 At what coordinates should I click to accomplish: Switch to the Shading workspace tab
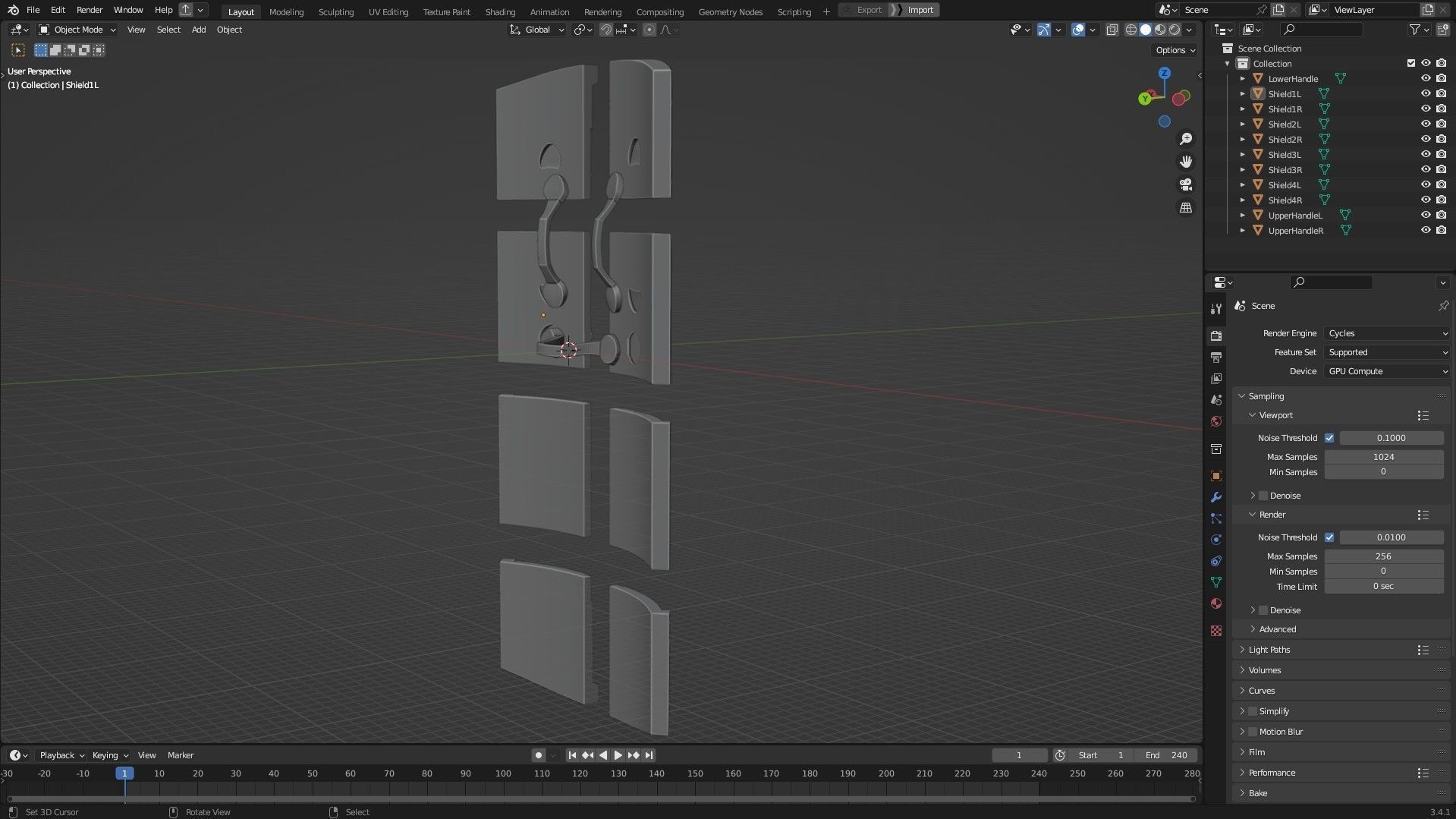[500, 11]
